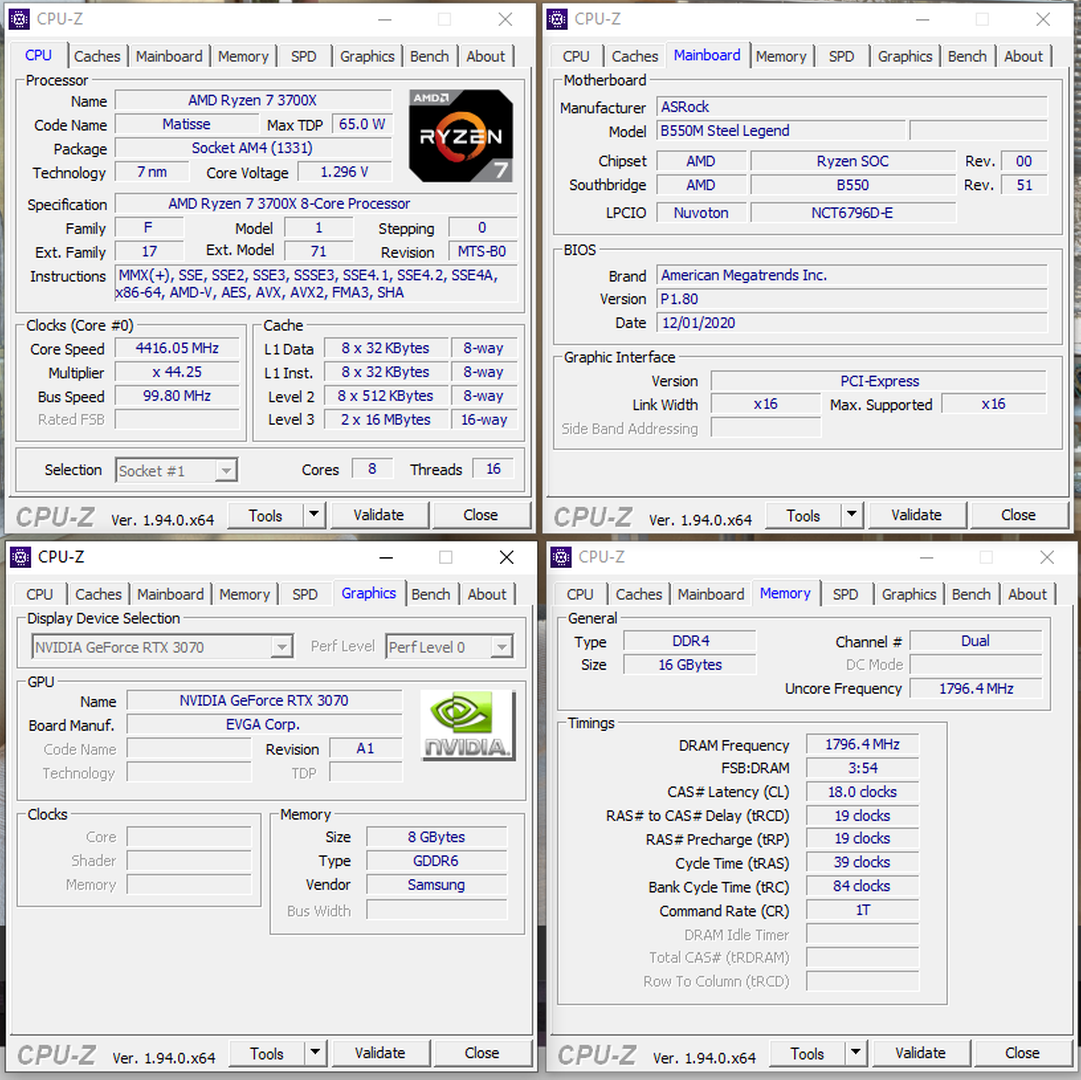This screenshot has width=1081, height=1080.
Task: Click the 'AMD Ryzen 7 3700X' Name field
Action: point(253,101)
